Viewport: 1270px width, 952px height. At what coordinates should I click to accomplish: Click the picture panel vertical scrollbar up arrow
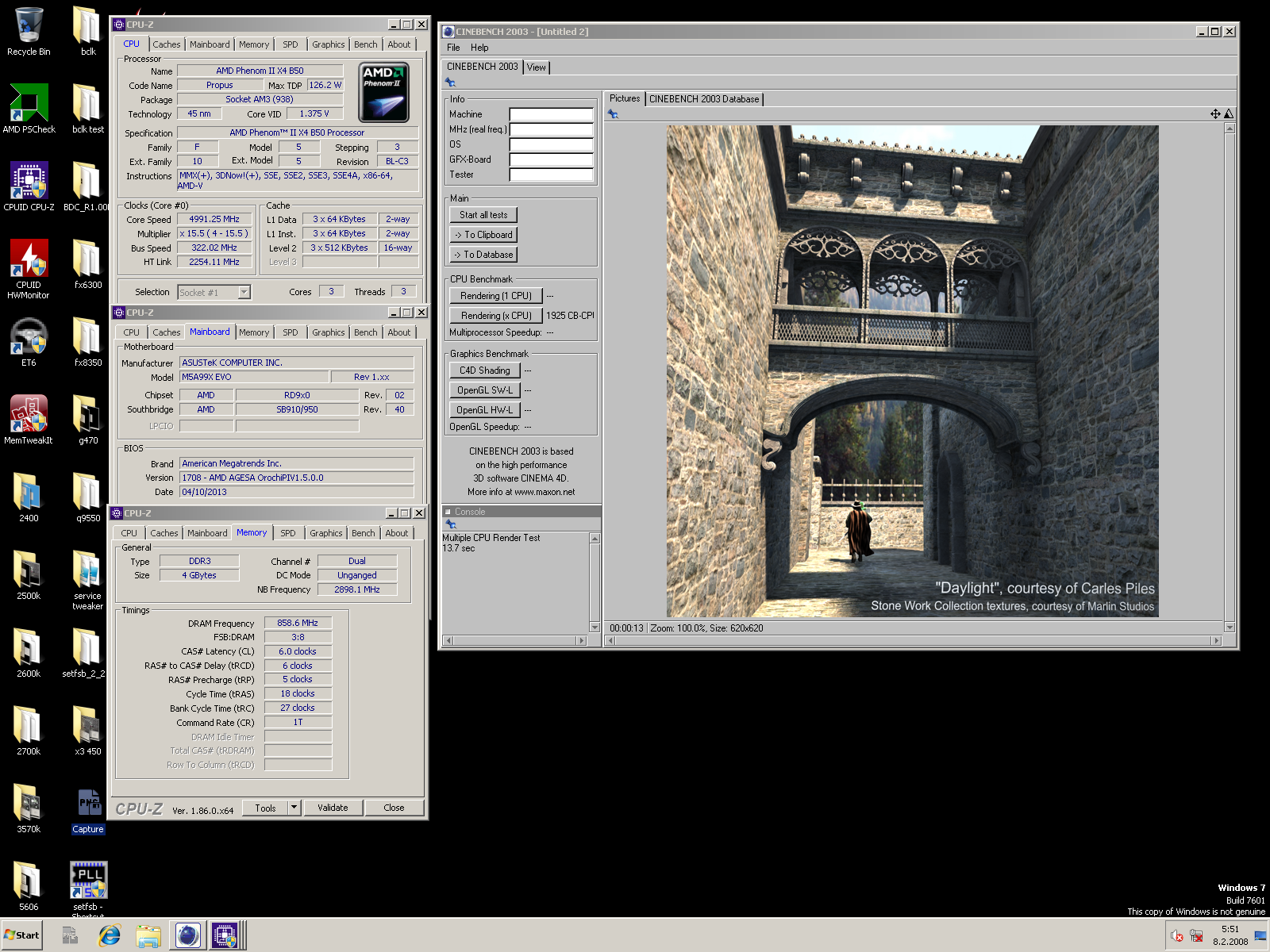[x=1230, y=128]
